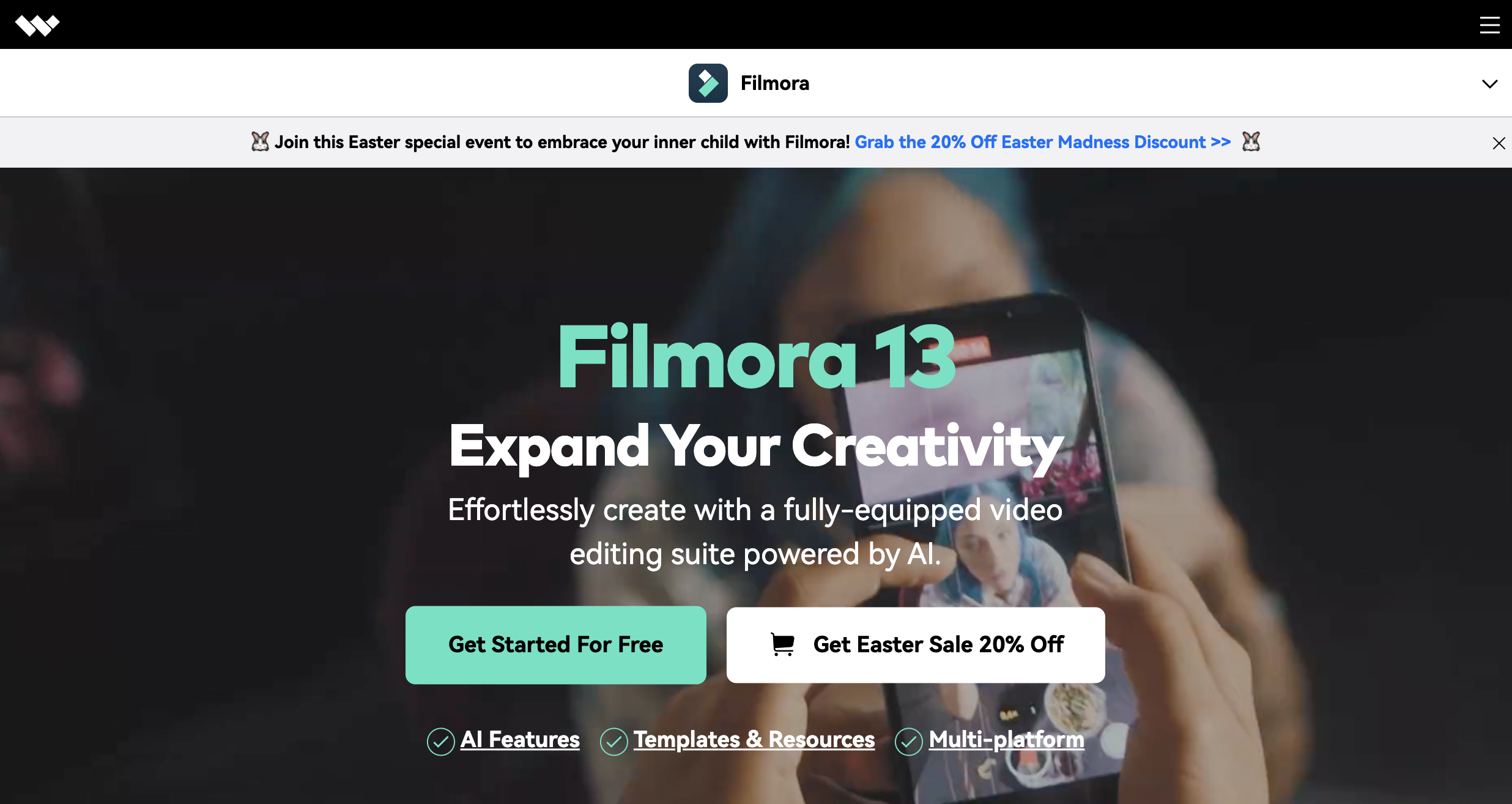
Task: Open the hamburger navigation menu
Action: tap(1489, 24)
